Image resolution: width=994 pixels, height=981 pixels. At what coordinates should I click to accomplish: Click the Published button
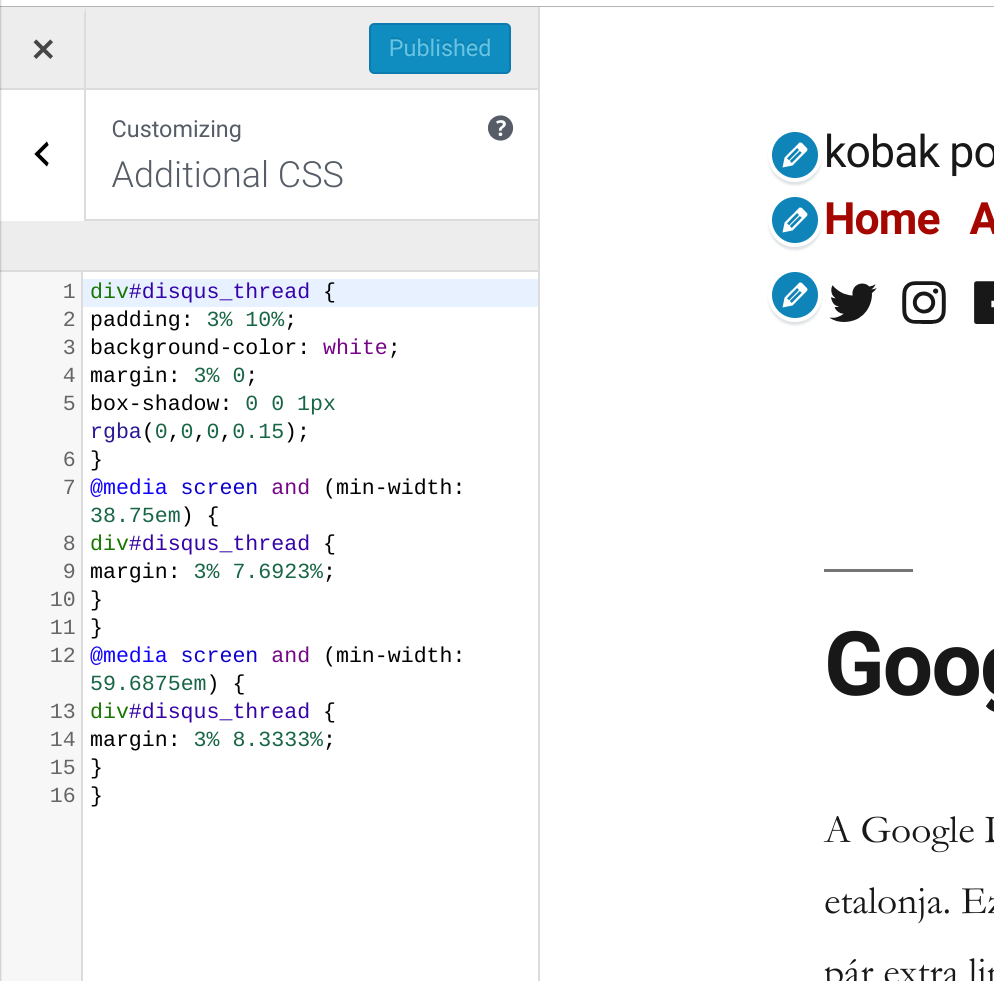click(x=439, y=48)
